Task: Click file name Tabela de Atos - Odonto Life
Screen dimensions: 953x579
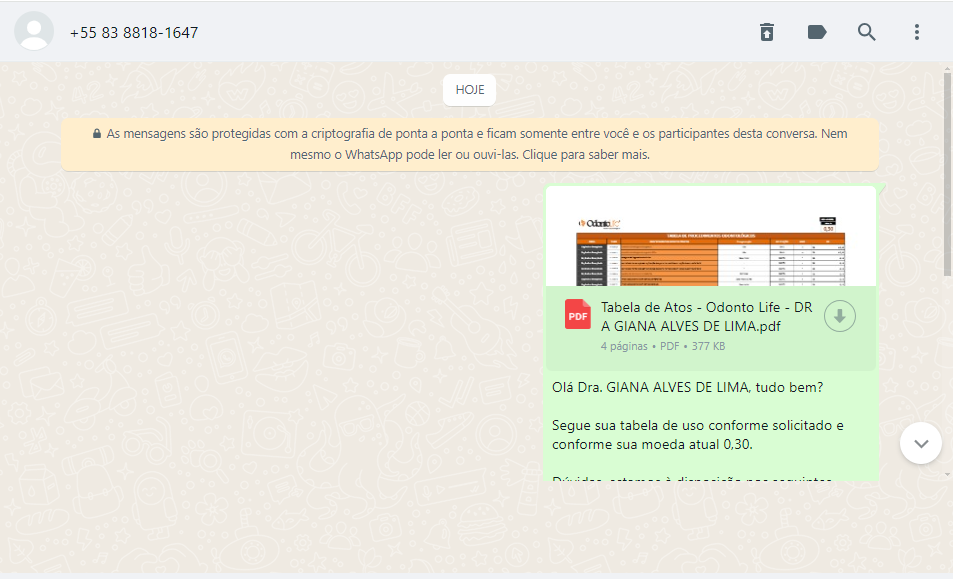Action: (x=706, y=317)
